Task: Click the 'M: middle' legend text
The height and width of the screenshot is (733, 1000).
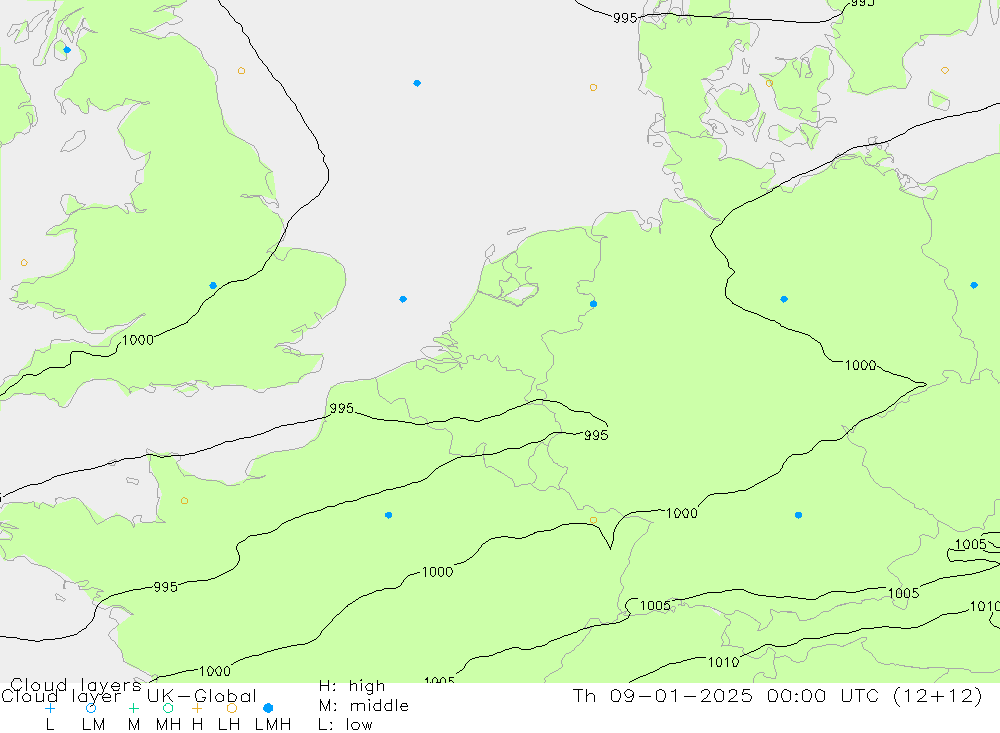Action: pyautogui.click(x=364, y=706)
